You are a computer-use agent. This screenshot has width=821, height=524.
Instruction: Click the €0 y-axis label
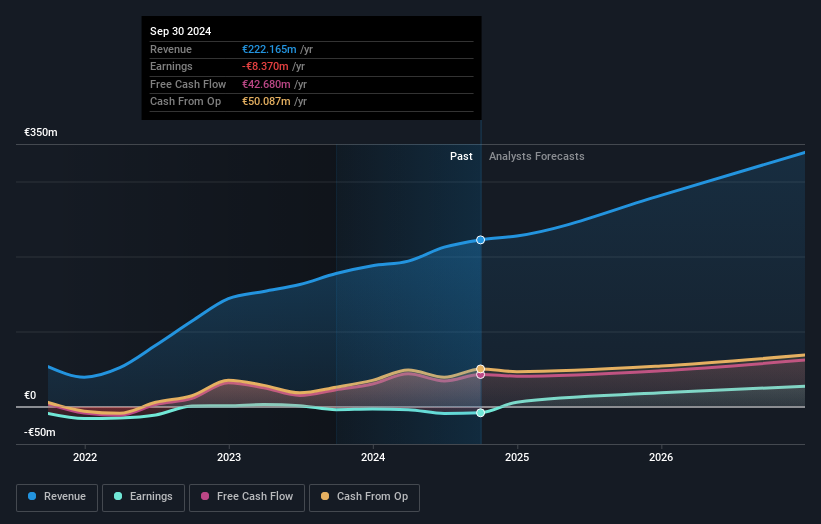point(30,395)
